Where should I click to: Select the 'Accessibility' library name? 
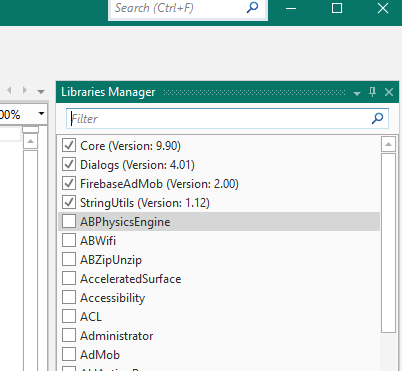click(113, 298)
